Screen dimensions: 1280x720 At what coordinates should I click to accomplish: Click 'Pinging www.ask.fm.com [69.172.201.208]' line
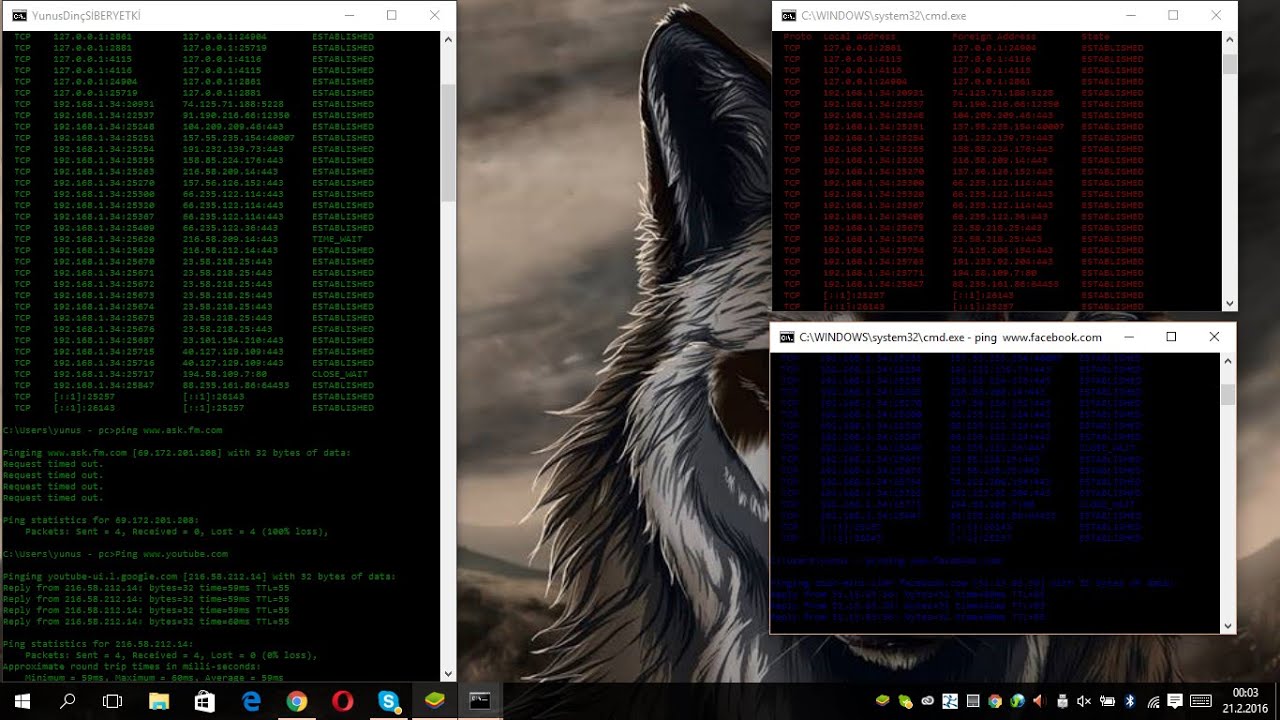pyautogui.click(x=176, y=453)
